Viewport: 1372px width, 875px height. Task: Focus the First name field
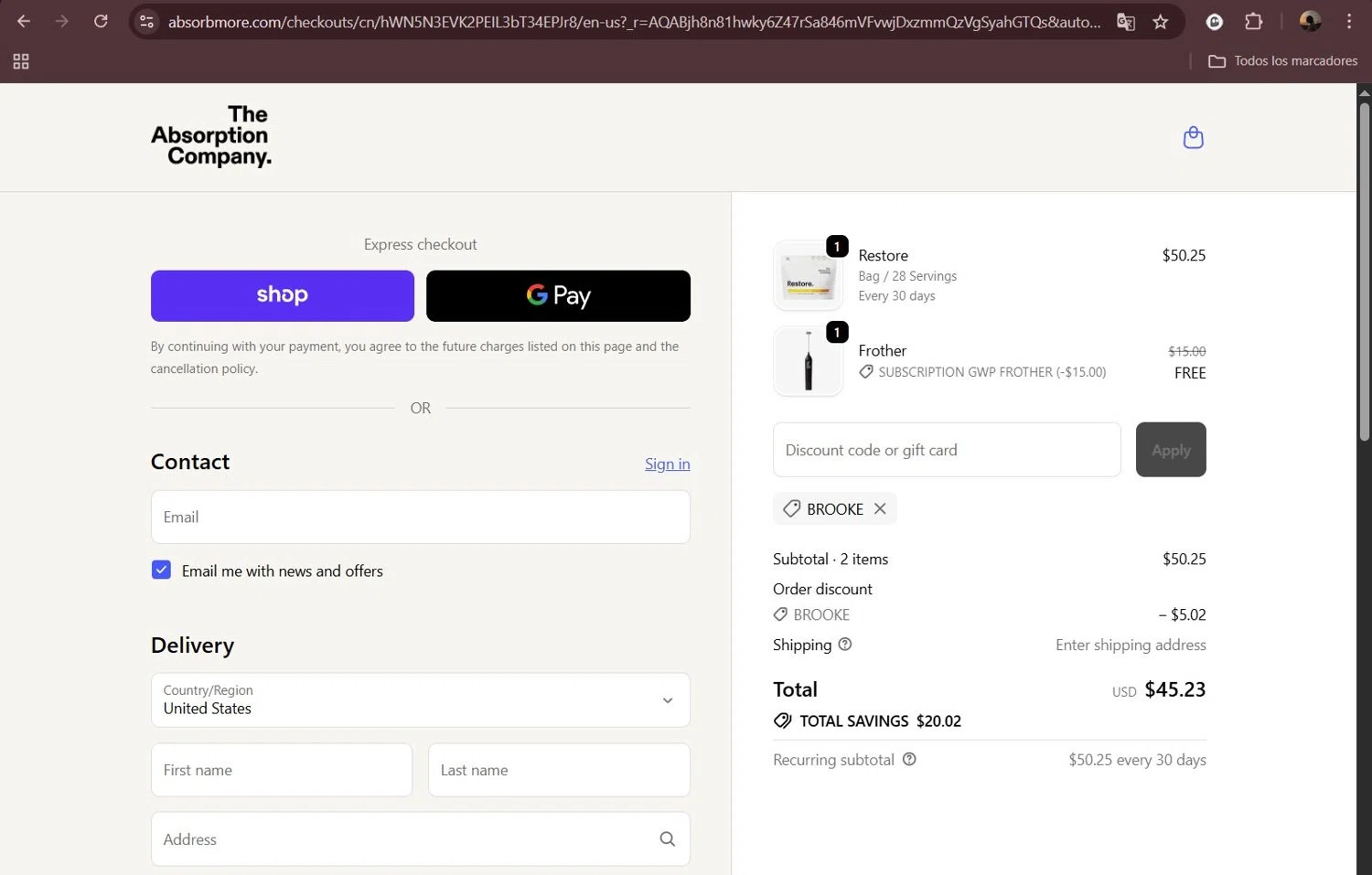[x=282, y=770]
